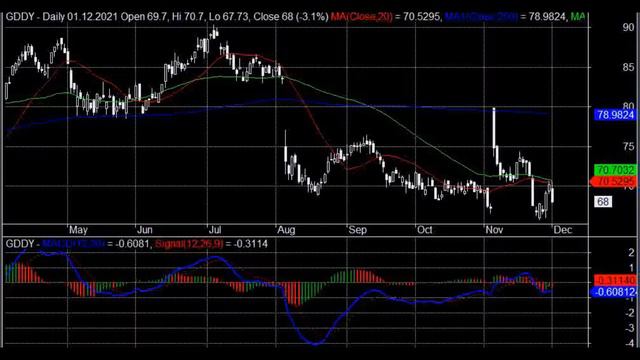
Task: Click the white 68 last-price tag
Action: (x=603, y=202)
